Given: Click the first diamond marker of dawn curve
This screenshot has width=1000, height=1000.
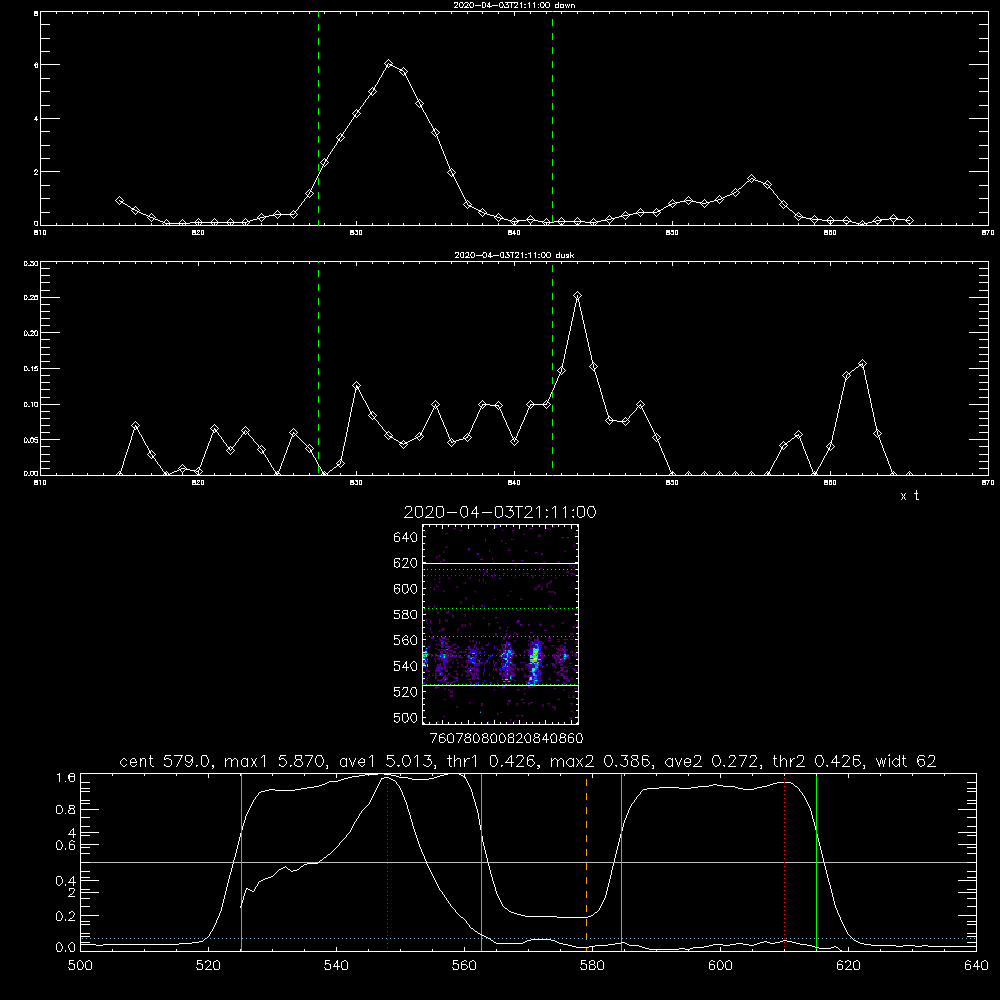Looking at the screenshot, I should coord(119,200).
